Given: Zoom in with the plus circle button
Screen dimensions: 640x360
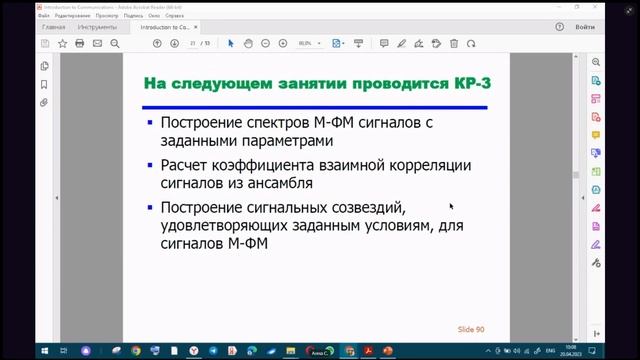Looking at the screenshot, I should tap(283, 43).
